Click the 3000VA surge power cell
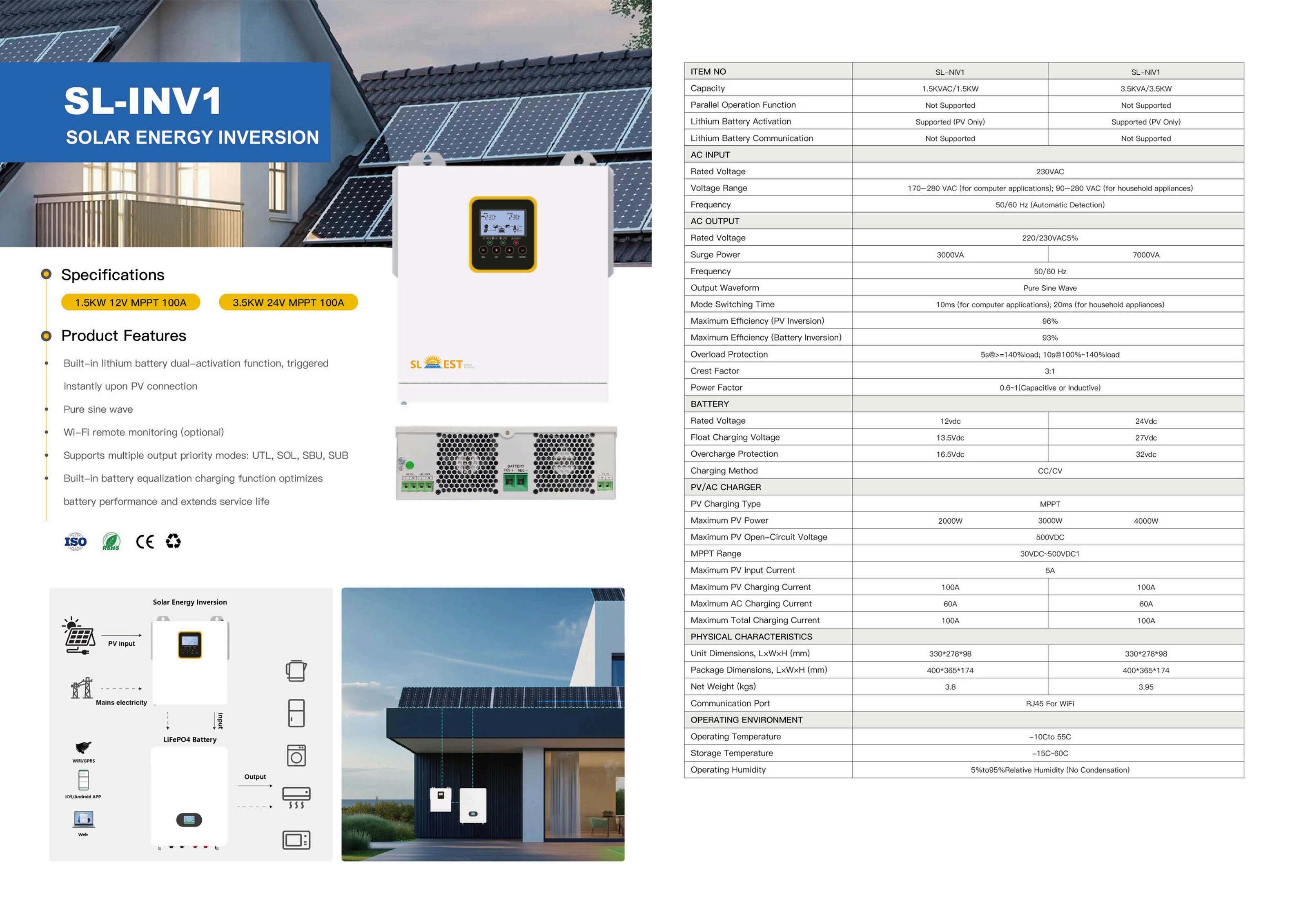 pos(950,254)
